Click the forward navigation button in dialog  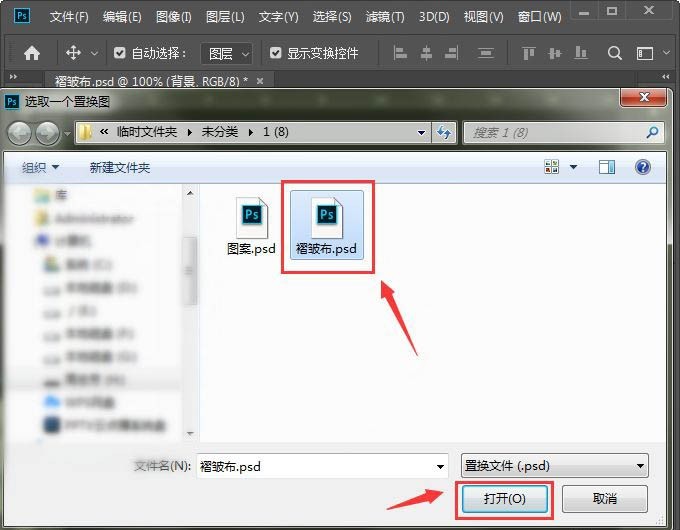47,133
